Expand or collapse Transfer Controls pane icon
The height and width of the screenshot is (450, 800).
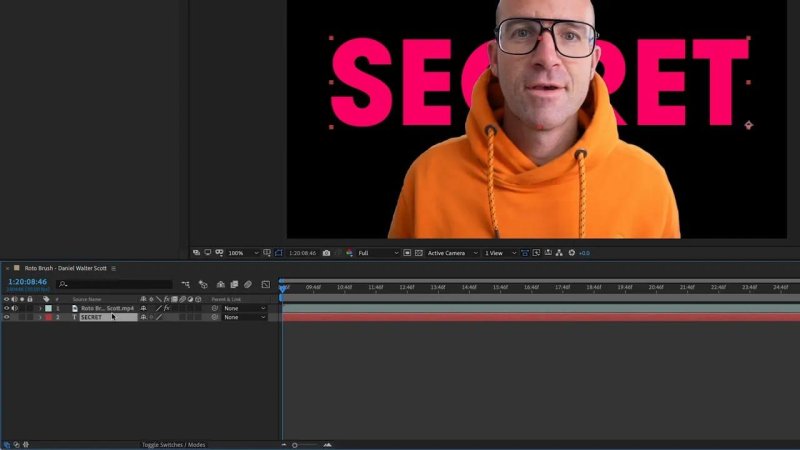(16, 444)
